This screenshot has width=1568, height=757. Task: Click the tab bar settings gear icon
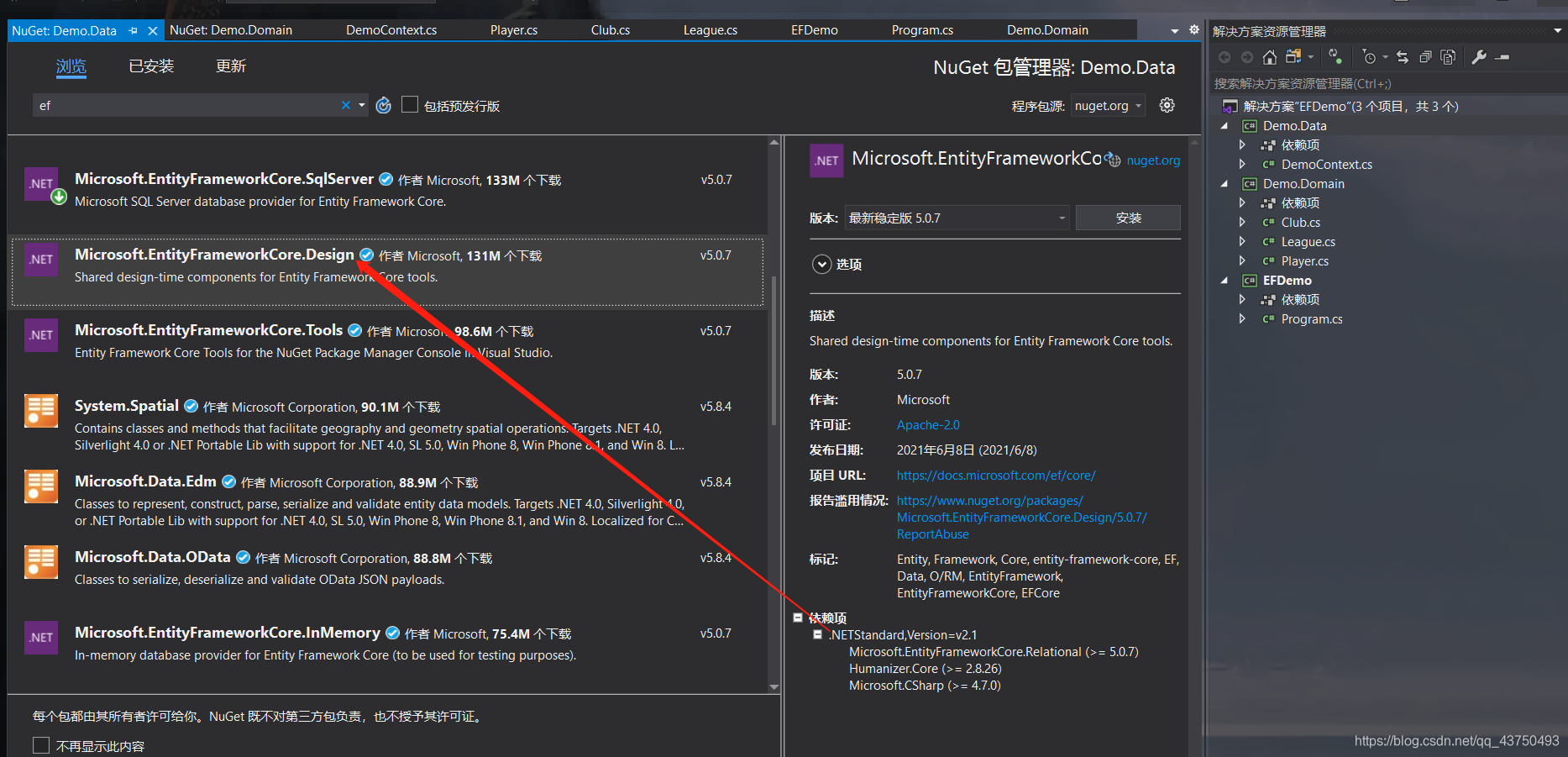[x=1194, y=29]
